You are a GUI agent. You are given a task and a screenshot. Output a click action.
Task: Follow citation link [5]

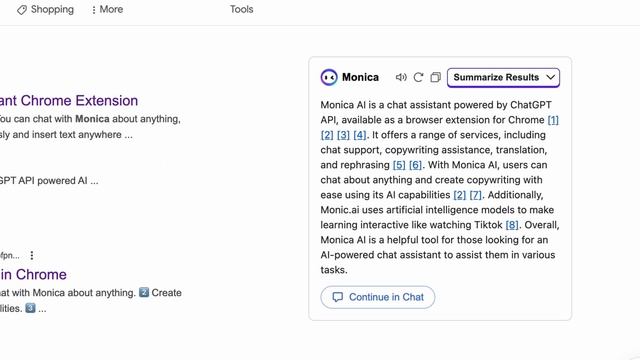[x=399, y=165]
